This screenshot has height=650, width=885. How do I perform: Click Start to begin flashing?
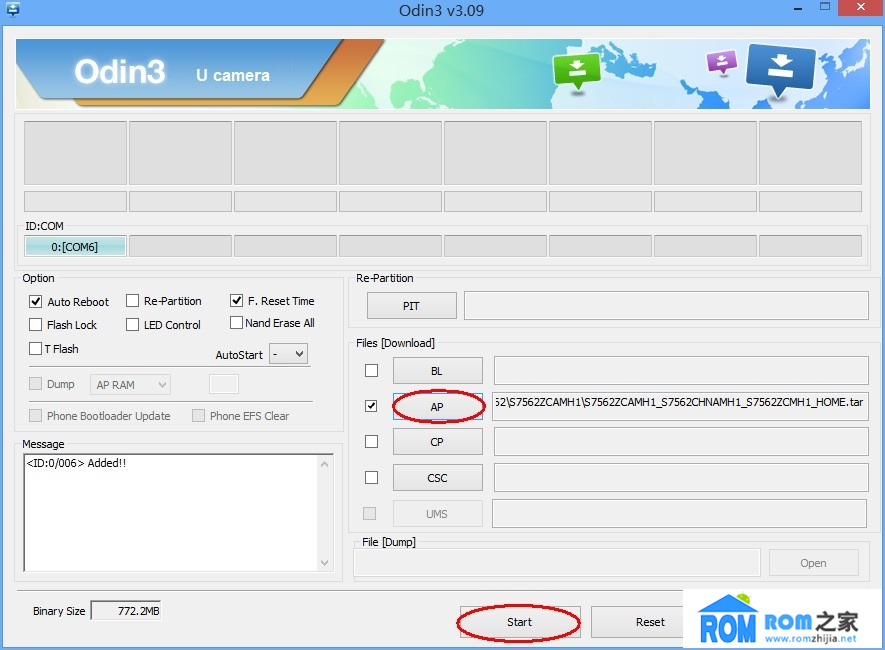tap(519, 622)
